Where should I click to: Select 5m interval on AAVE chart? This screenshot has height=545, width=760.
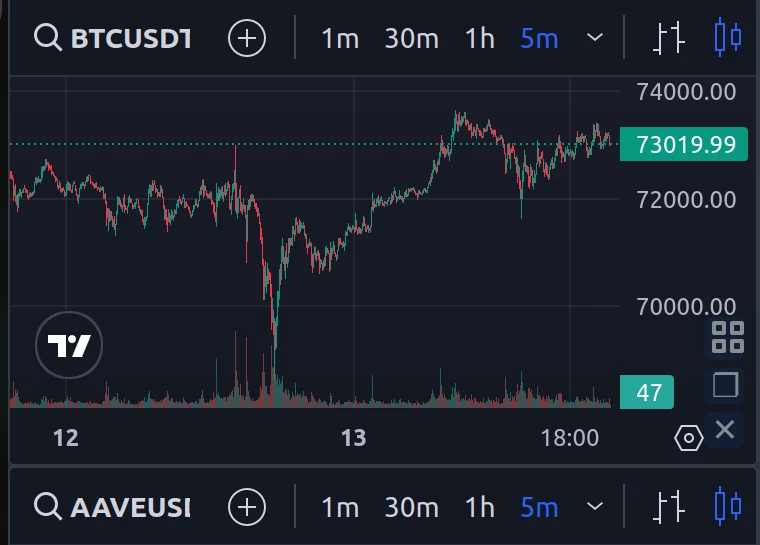tap(539, 507)
